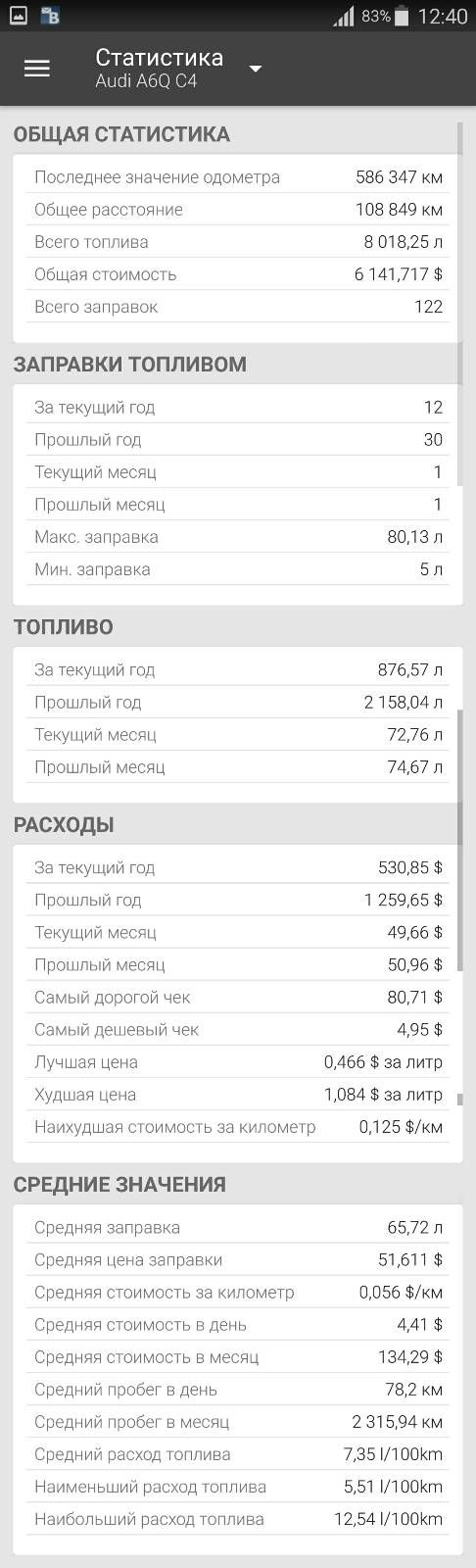The height and width of the screenshot is (1568, 476).
Task: Select the Последнее значение одометра row
Action: point(238,177)
